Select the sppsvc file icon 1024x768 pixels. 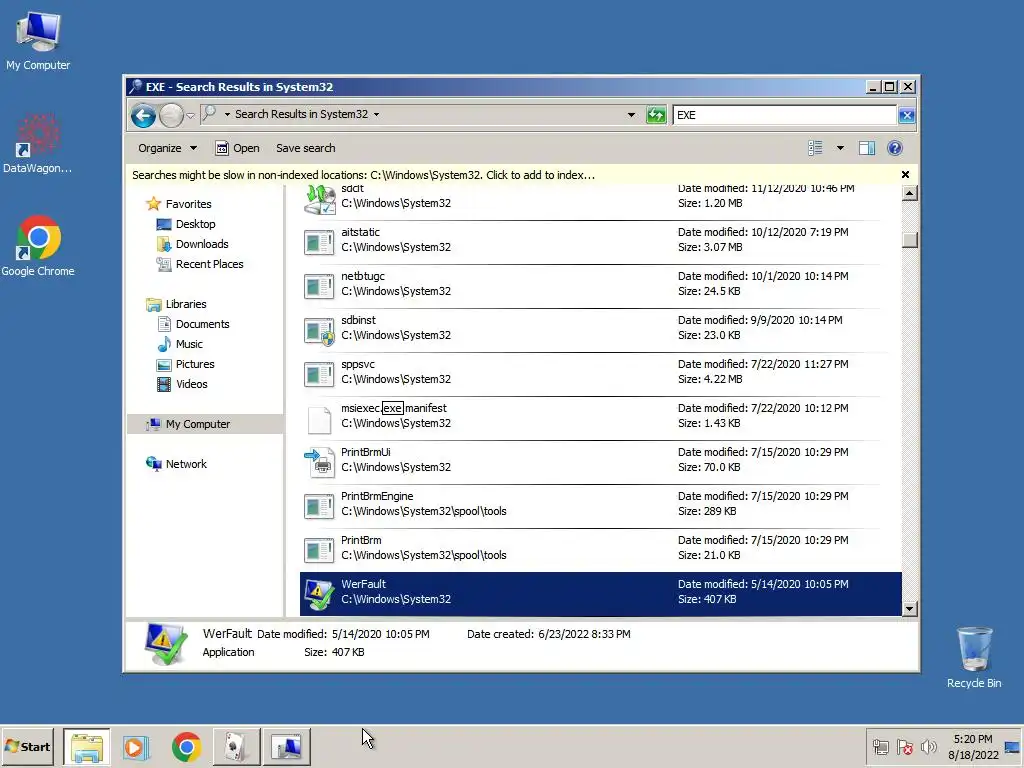[x=319, y=374]
